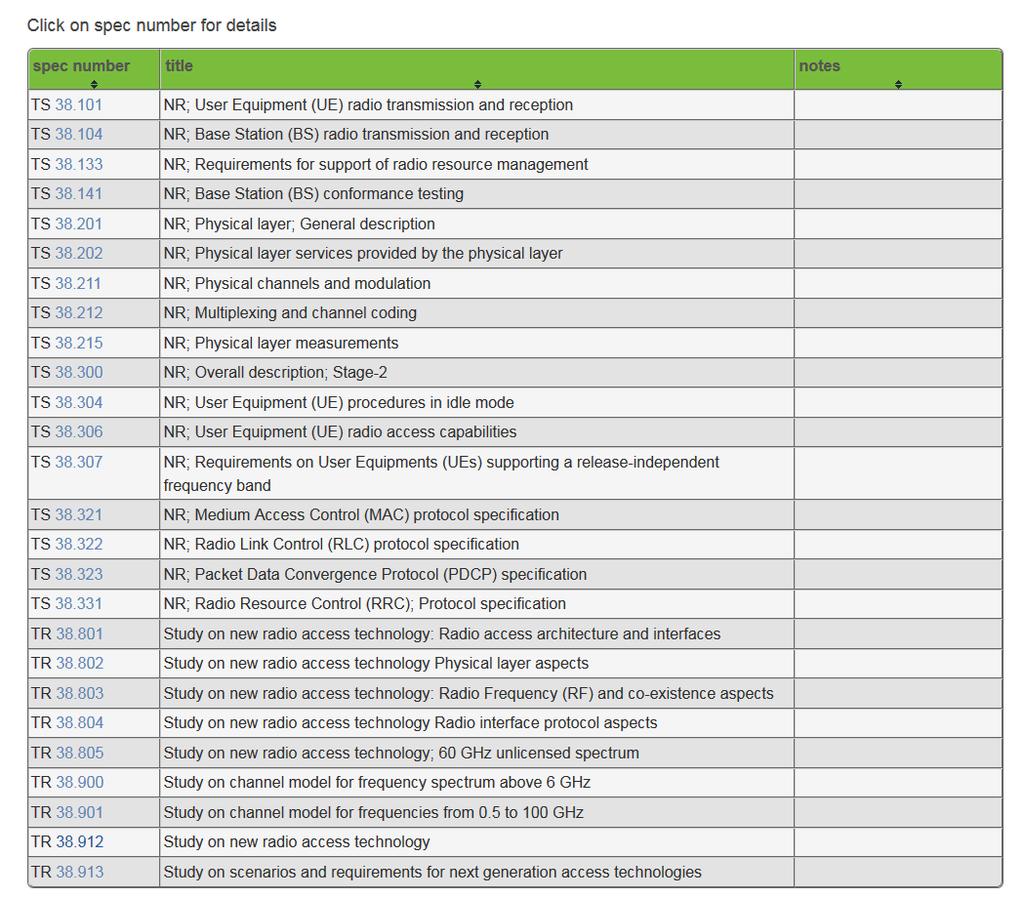
Task: Sort table by spec number column arrows
Action: pyautogui.click(x=94, y=84)
